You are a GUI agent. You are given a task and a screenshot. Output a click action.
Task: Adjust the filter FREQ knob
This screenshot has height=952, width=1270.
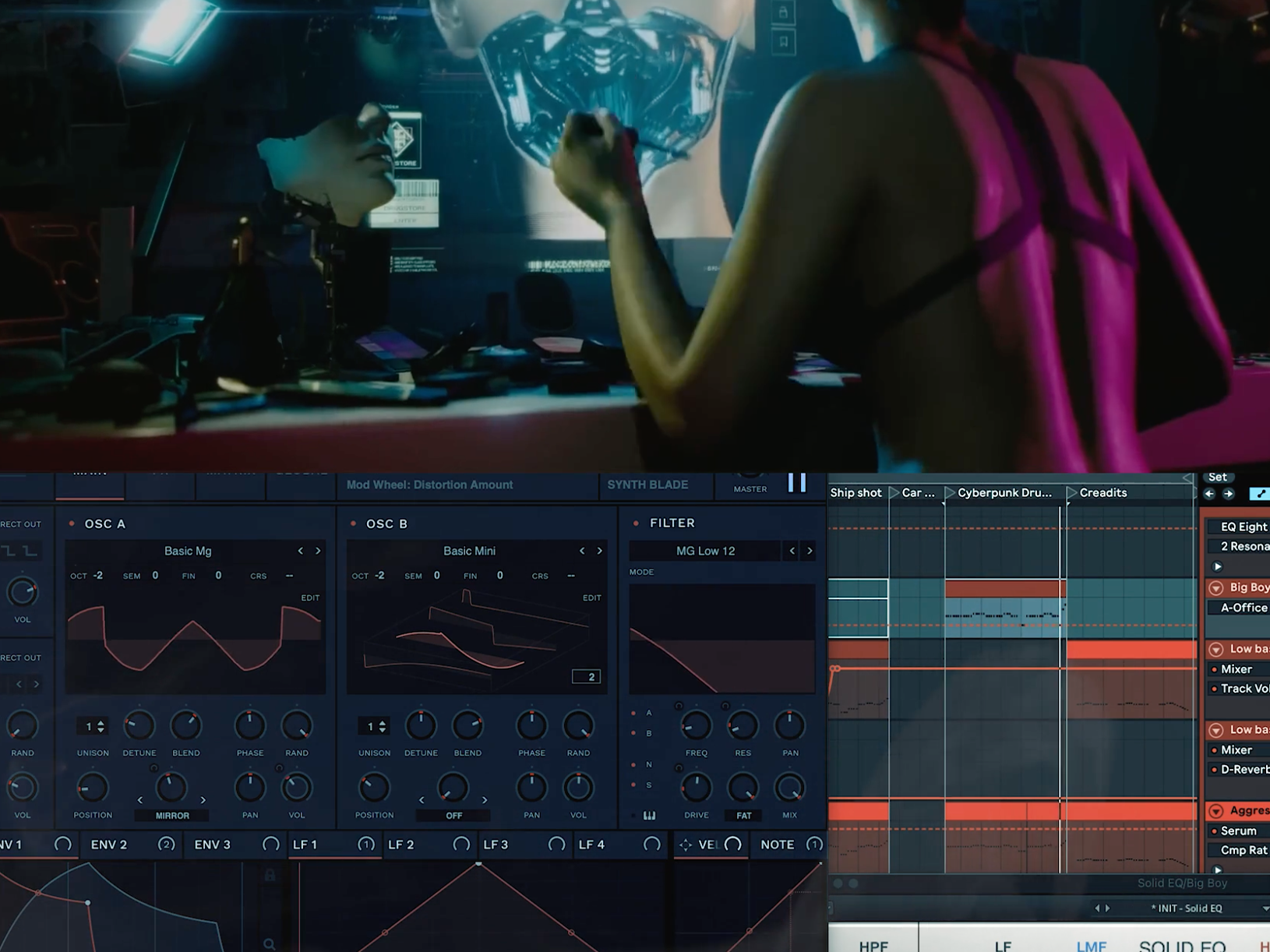click(696, 725)
